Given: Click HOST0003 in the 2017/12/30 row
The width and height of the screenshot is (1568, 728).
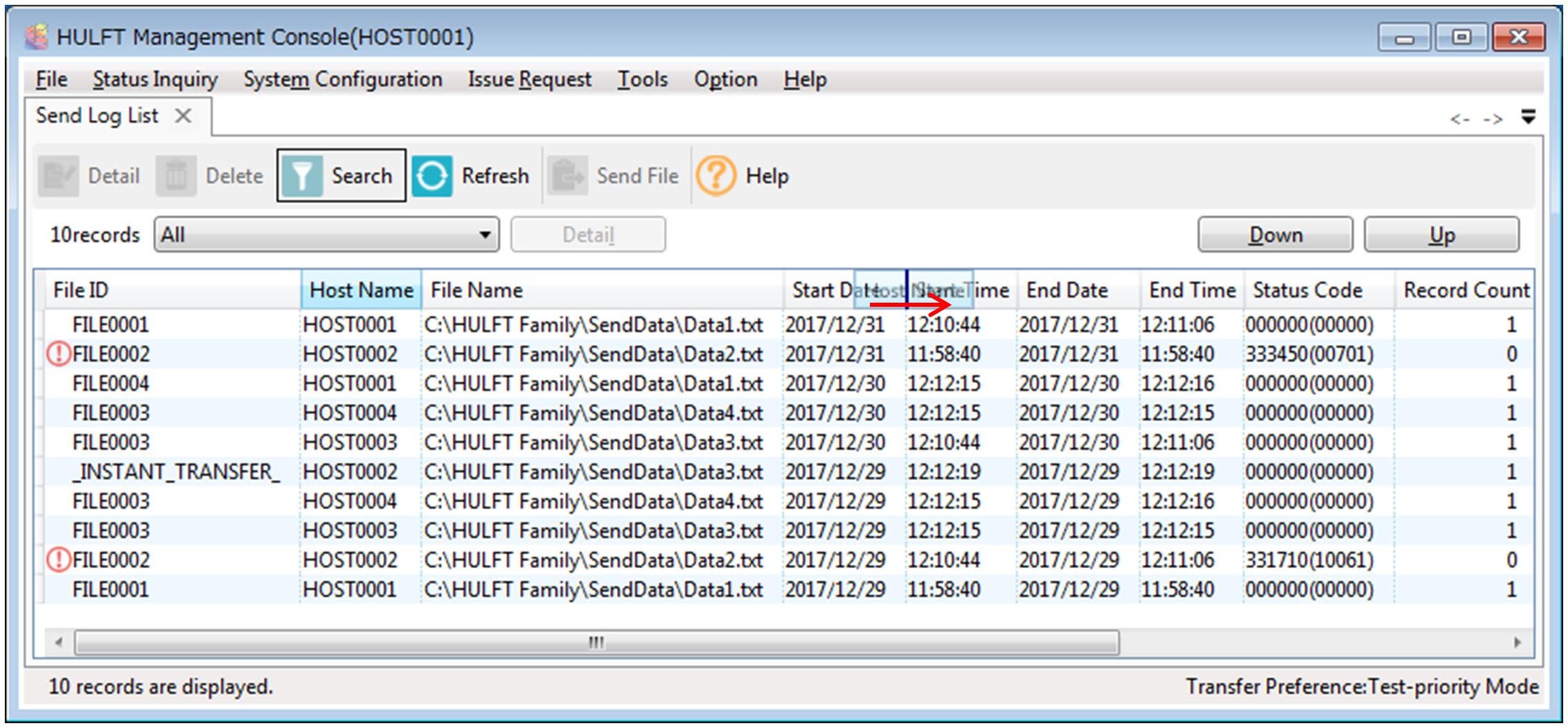Looking at the screenshot, I should (350, 442).
